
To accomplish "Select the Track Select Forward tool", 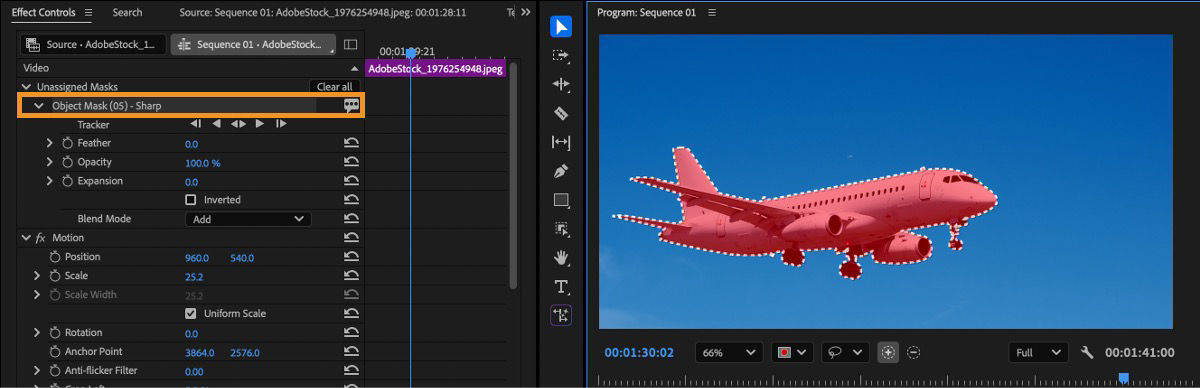I will (x=561, y=56).
